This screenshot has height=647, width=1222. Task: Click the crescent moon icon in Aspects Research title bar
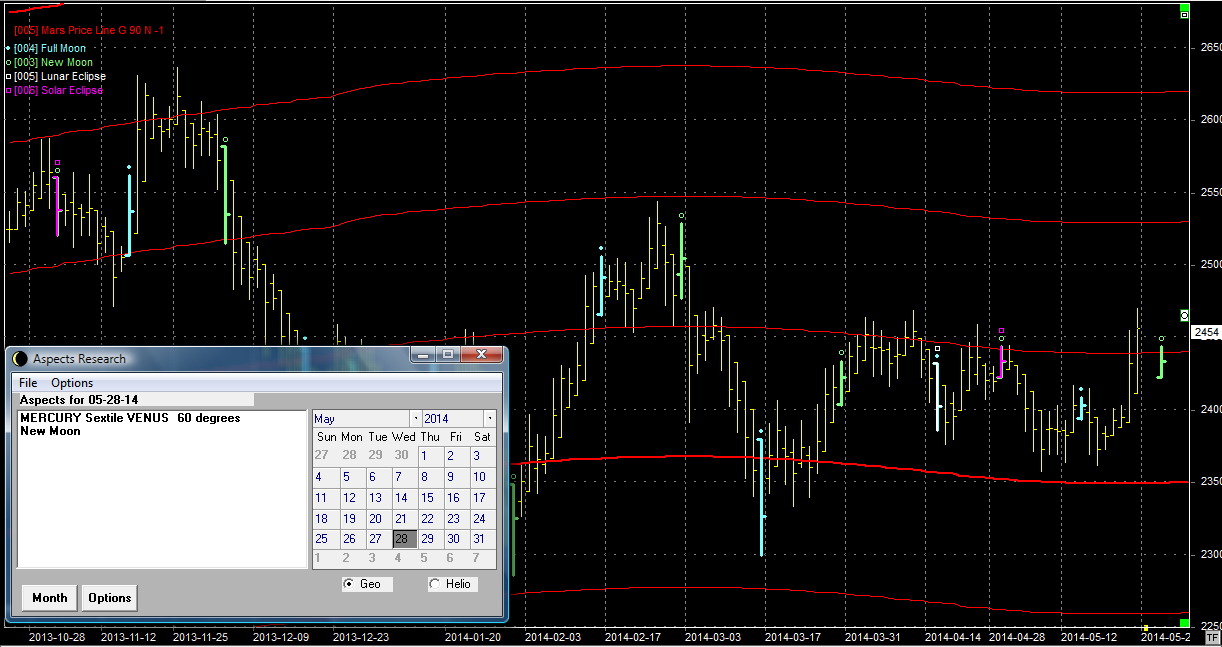pos(21,358)
